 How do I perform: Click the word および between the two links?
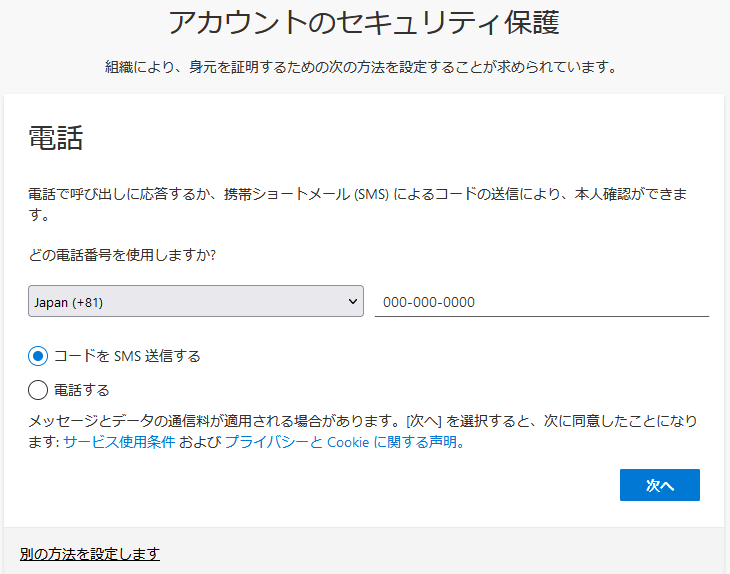click(199, 442)
